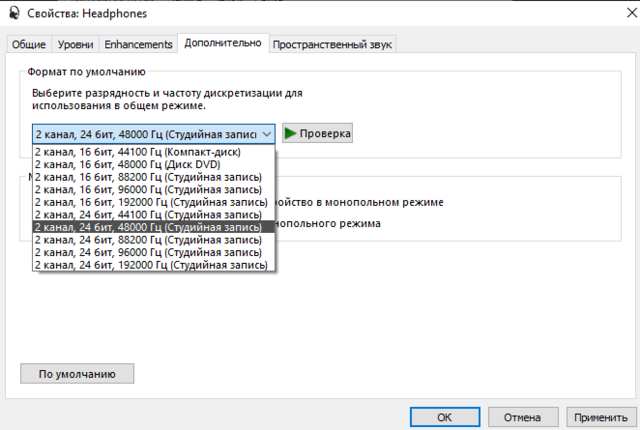Image resolution: width=640 pixels, height=430 pixels.
Task: Choose 16 бит, 44100 Гц (Компакт-диск)
Action: (152, 151)
